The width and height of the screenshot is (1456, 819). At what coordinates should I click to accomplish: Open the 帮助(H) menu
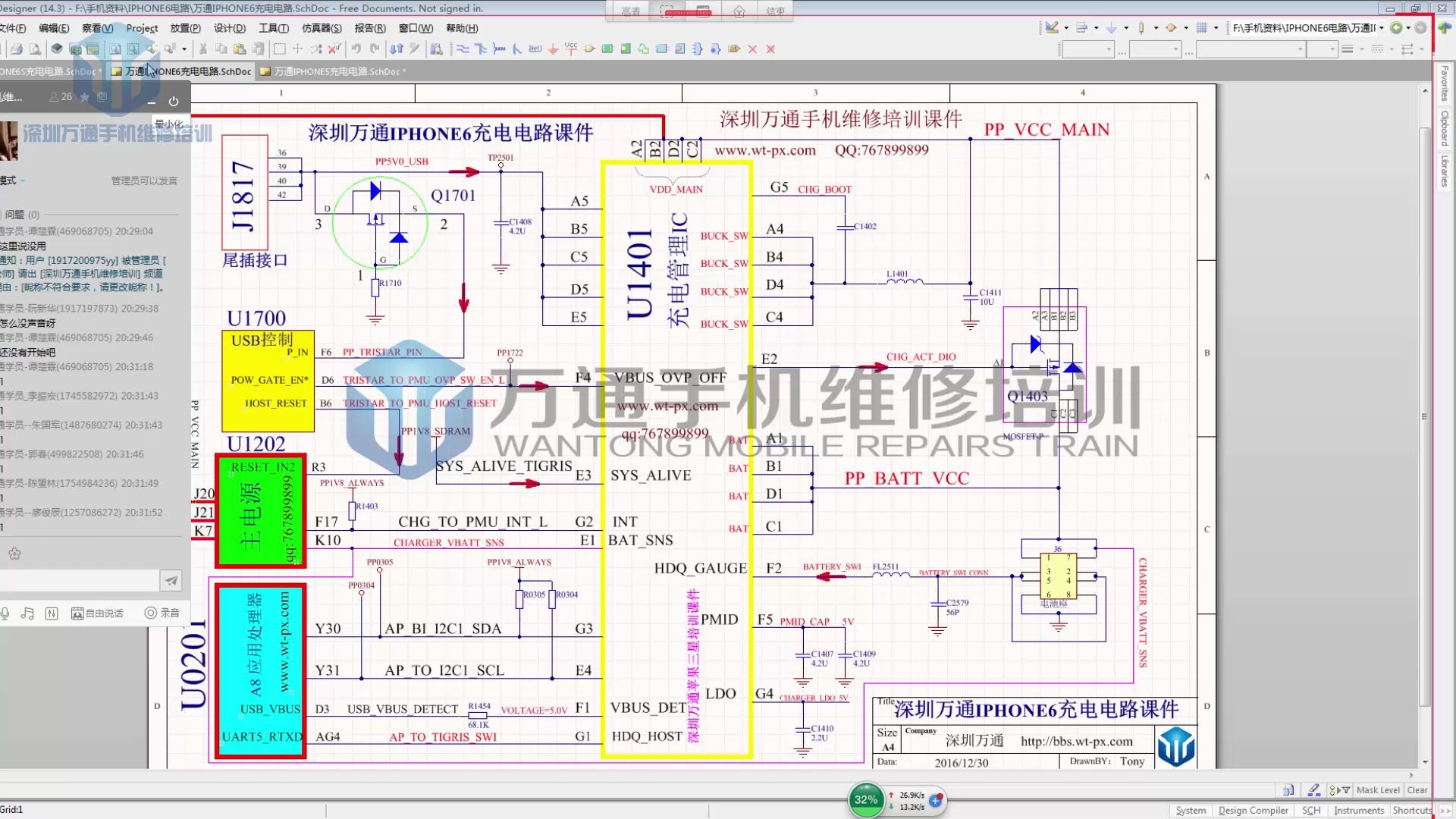click(462, 28)
